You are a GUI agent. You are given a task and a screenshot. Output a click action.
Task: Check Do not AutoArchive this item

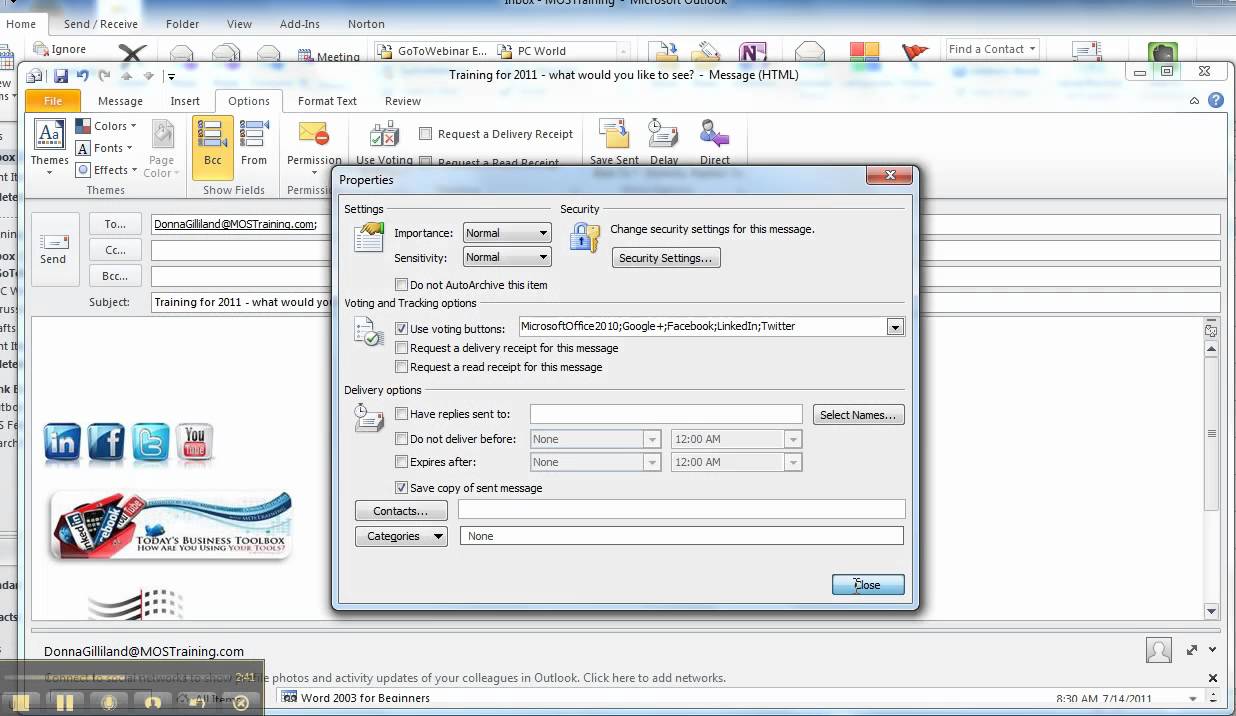[402, 285]
